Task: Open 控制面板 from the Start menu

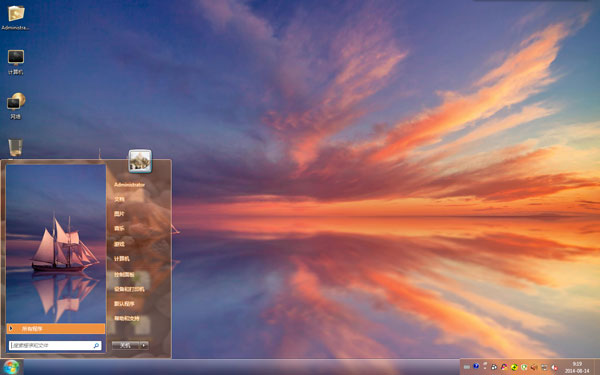Action: [124, 275]
